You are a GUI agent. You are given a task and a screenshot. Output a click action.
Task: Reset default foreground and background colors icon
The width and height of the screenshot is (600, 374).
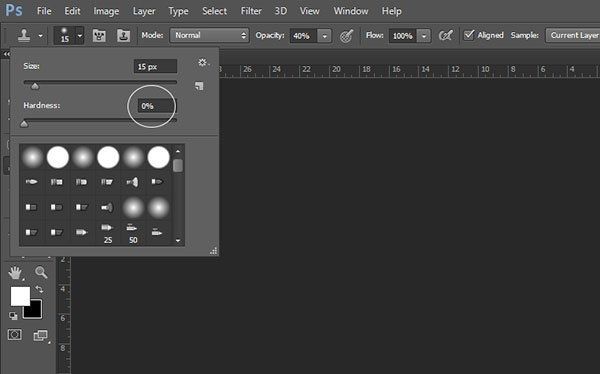13,316
